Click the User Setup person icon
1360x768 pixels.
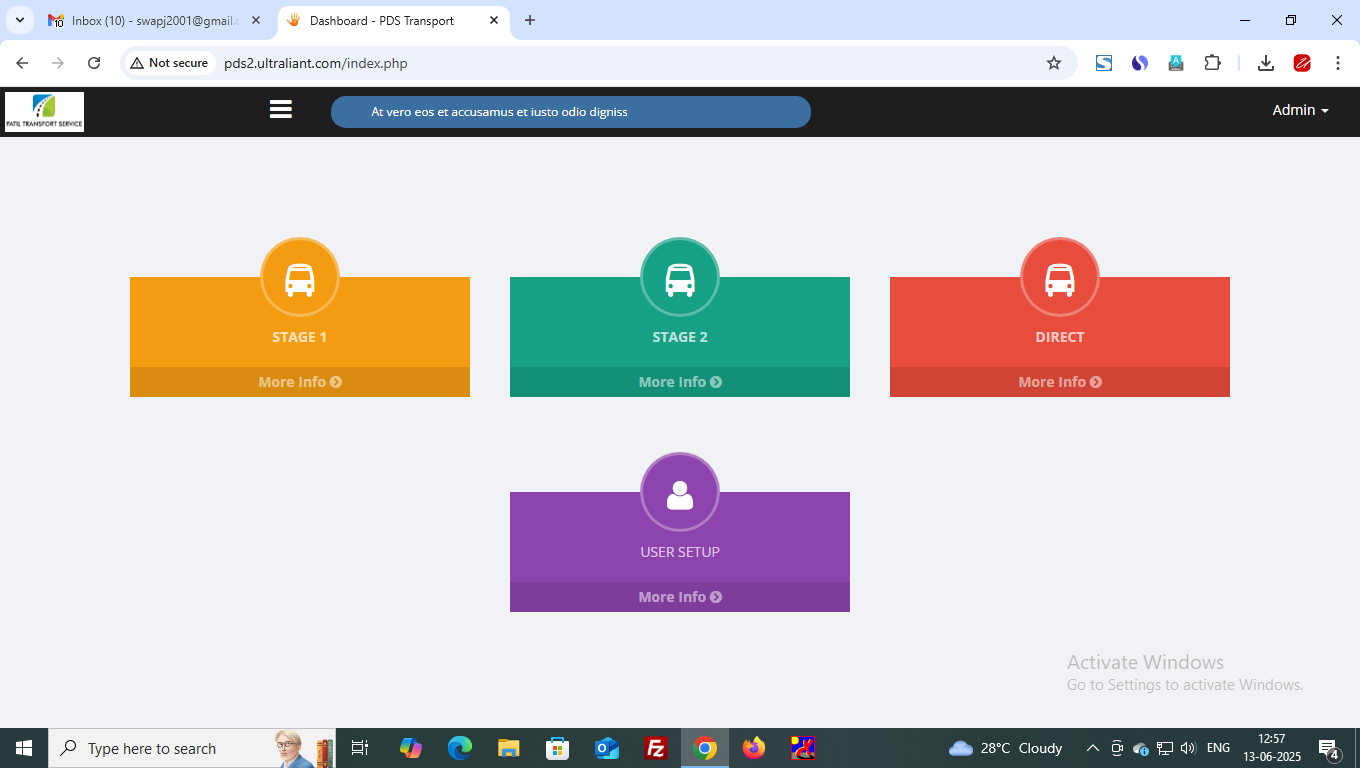[680, 493]
